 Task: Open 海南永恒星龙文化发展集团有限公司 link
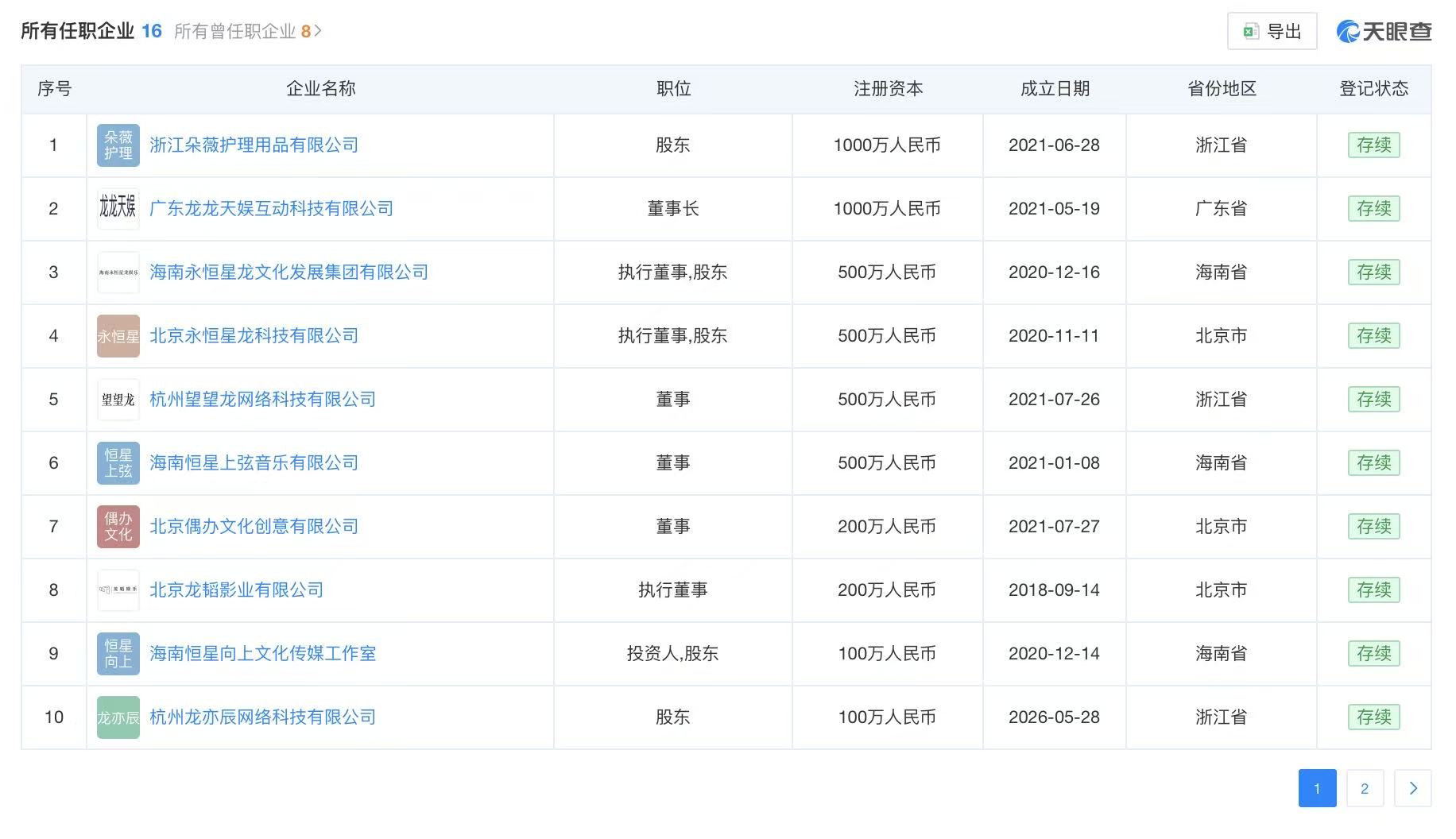pos(288,273)
